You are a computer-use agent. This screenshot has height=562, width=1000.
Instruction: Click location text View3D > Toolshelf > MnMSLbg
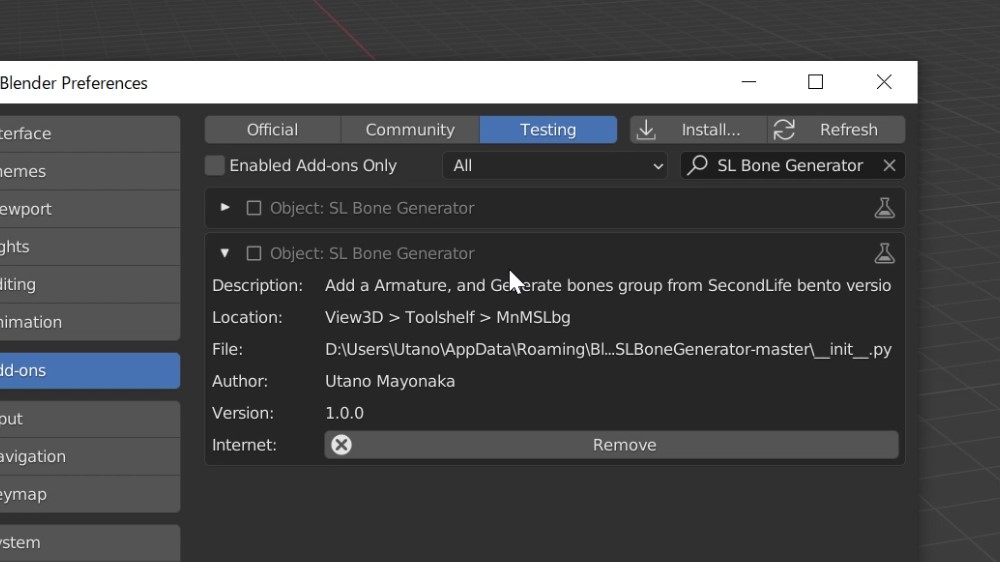[x=448, y=318]
